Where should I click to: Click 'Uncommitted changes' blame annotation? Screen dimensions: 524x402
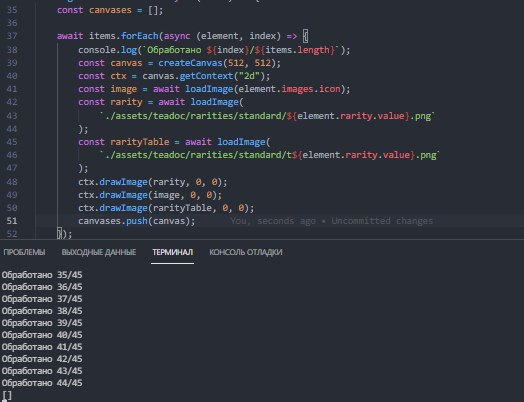(x=382, y=221)
